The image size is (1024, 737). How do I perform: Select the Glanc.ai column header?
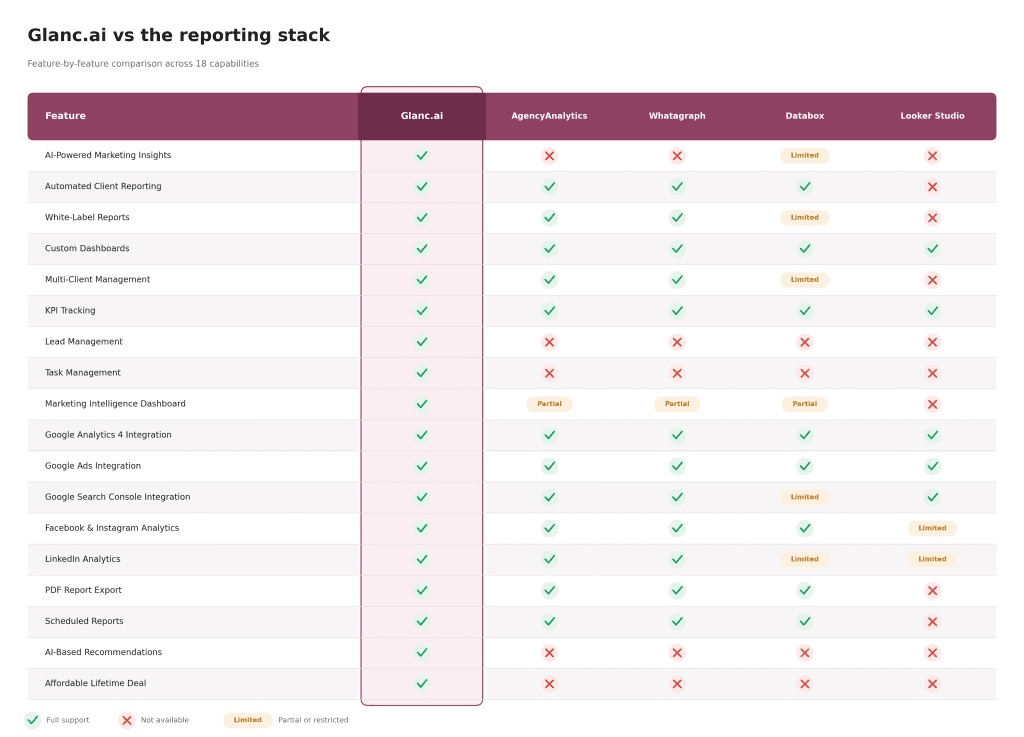(422, 116)
